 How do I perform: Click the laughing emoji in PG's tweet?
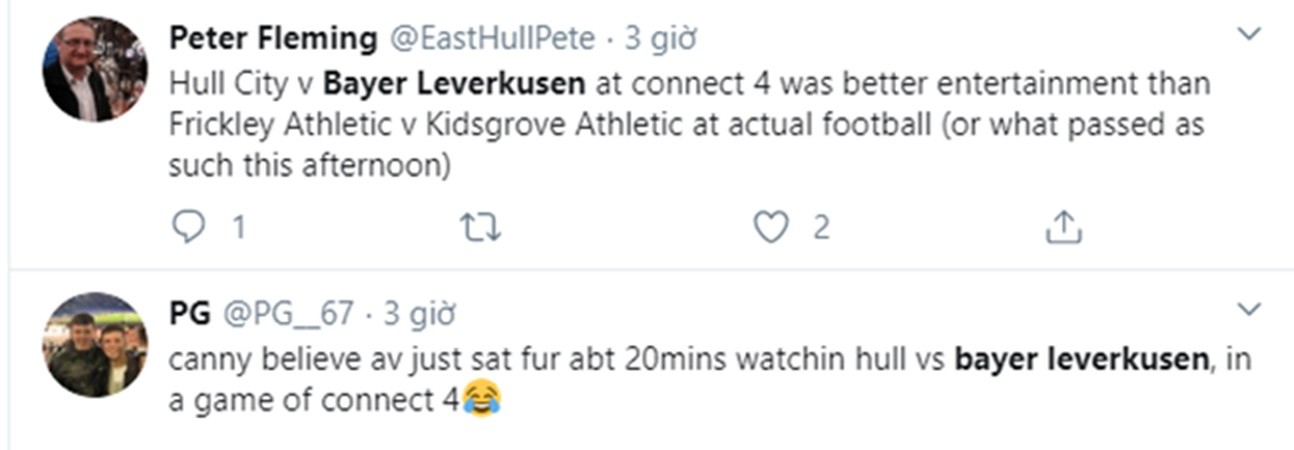tap(482, 400)
